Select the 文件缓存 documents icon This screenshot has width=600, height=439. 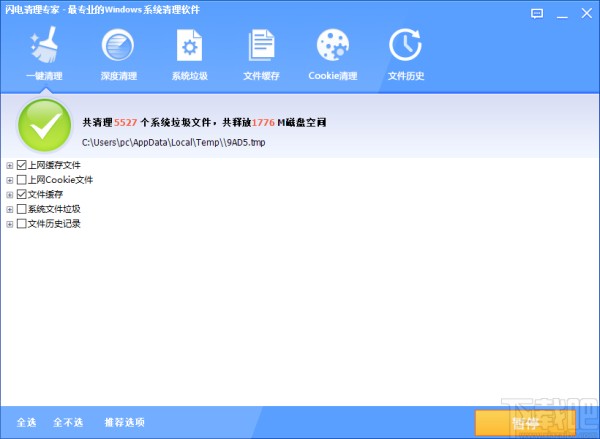[x=261, y=46]
